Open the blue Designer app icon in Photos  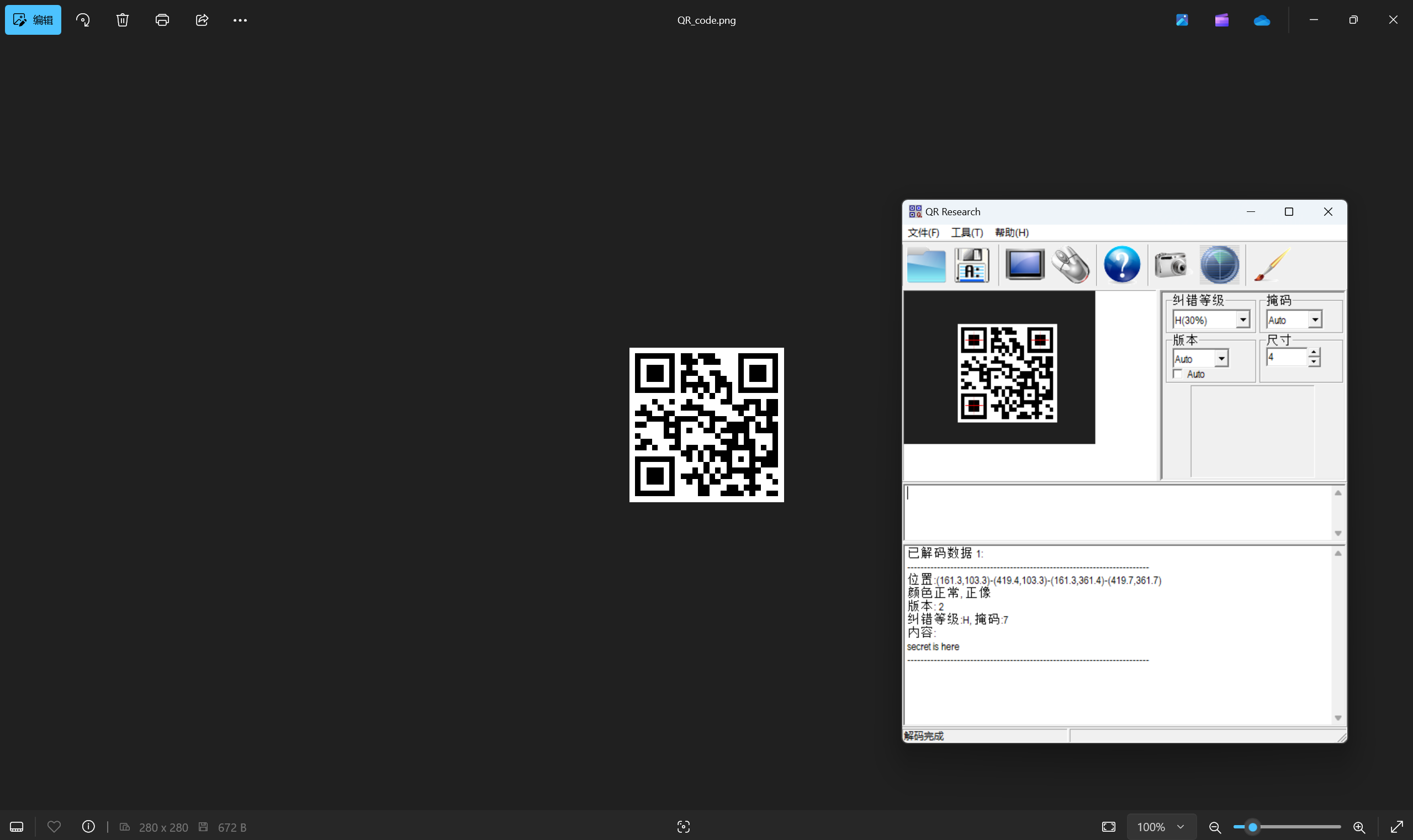pos(1182,20)
